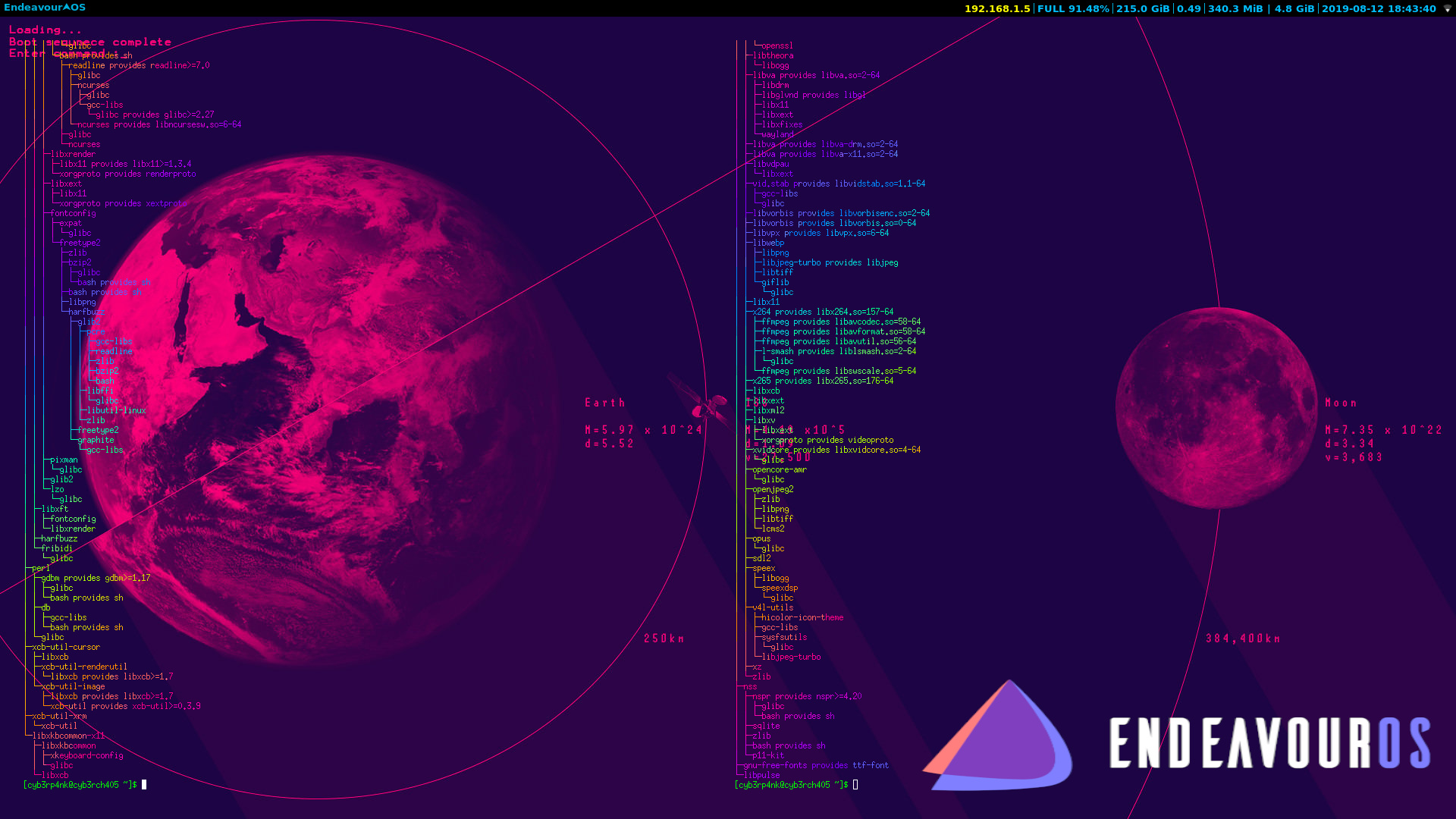1456x819 pixels.
Task: Click 'libxml2' in right terminal
Action: 768,410
